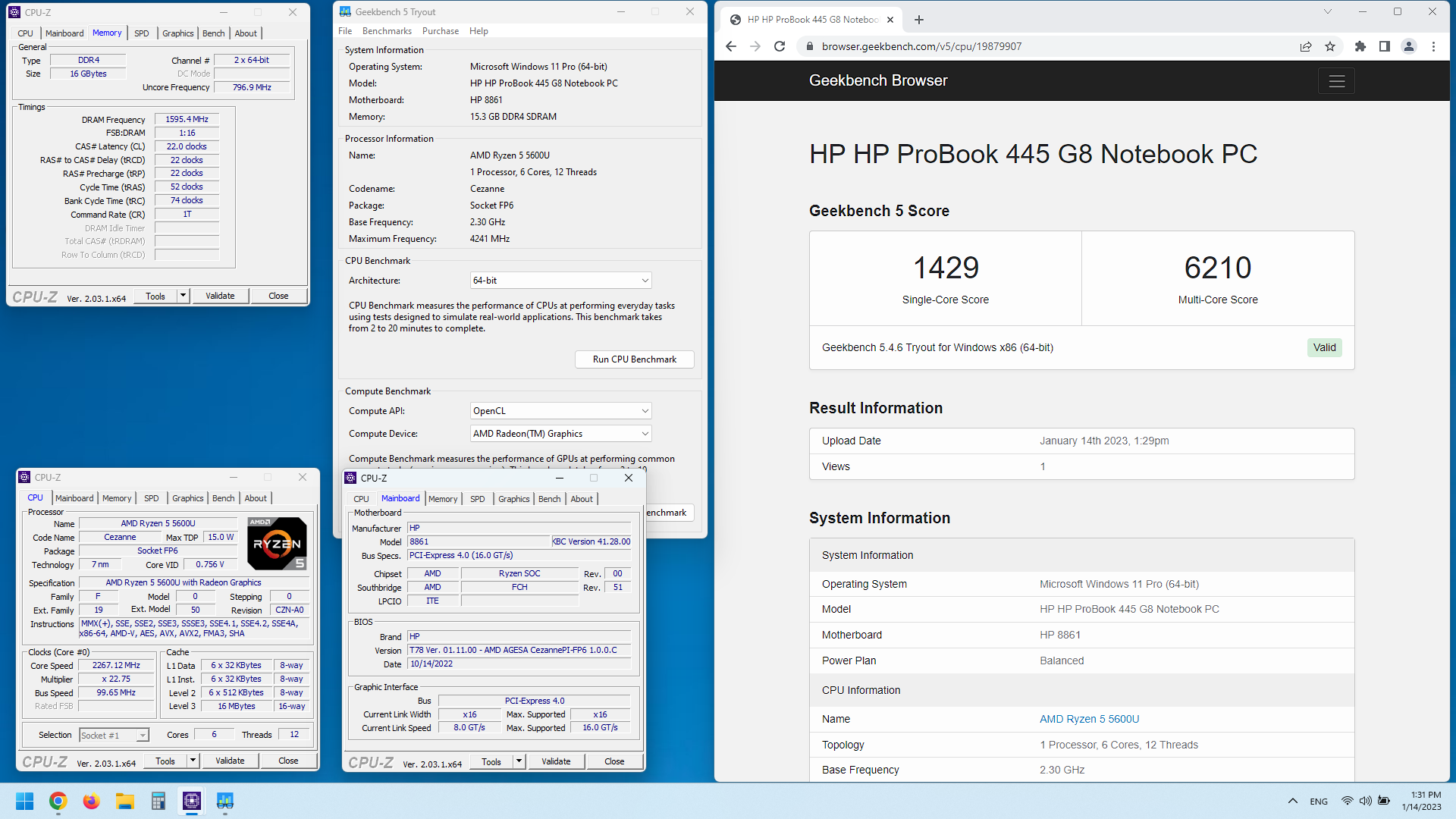The height and width of the screenshot is (819, 1456).
Task: Open File Explorer from the taskbar
Action: [x=124, y=801]
